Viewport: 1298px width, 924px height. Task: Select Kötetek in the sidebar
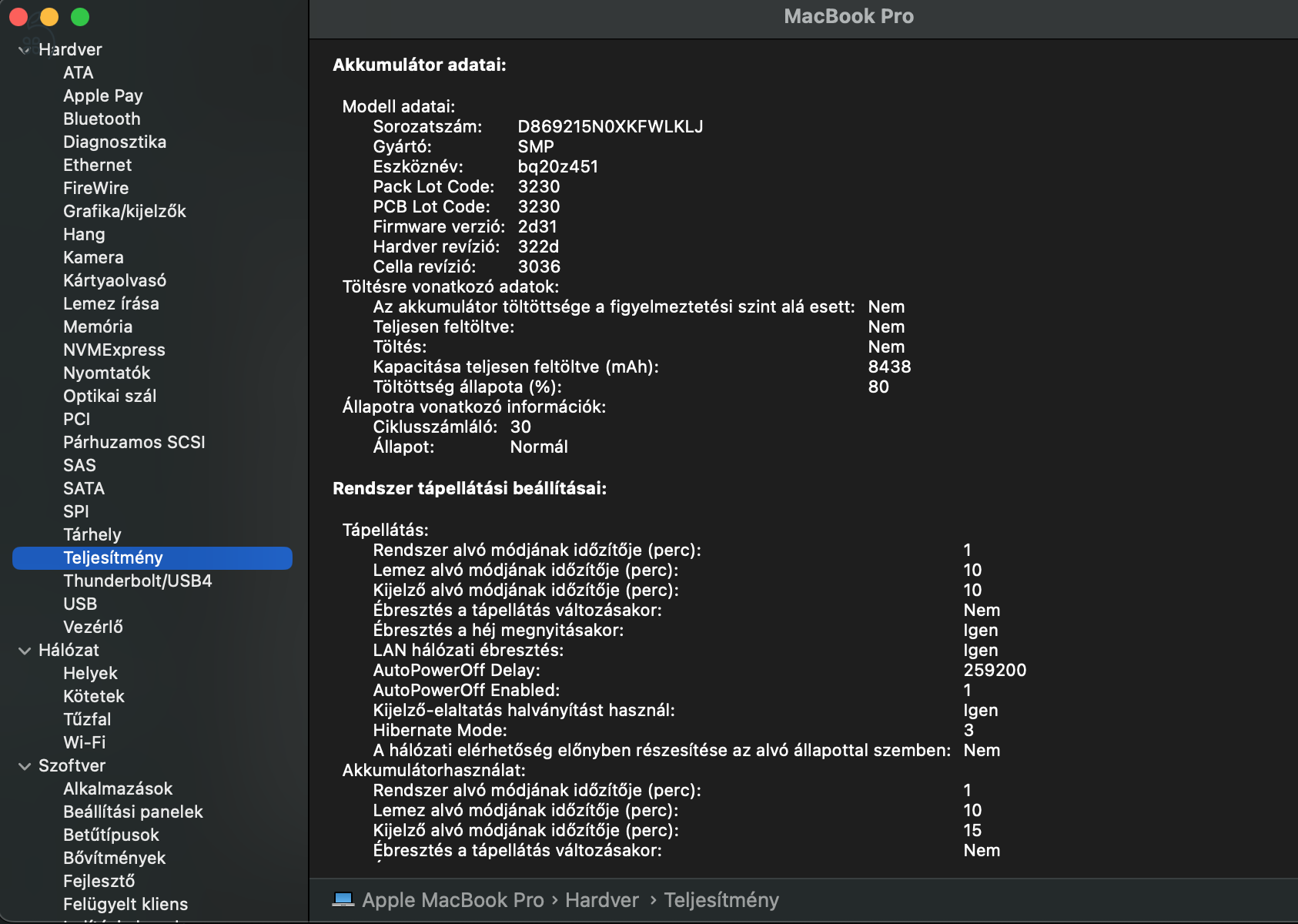94,696
